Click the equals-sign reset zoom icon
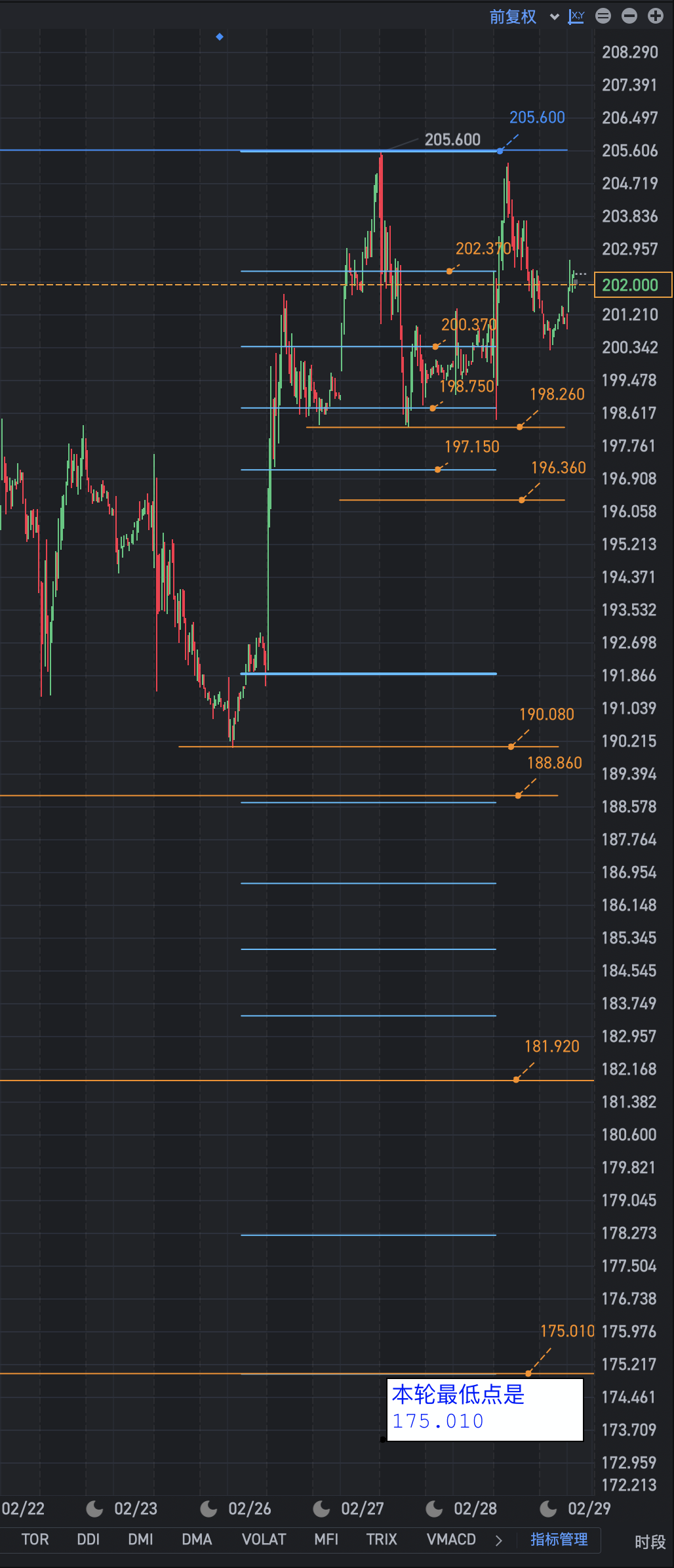The width and height of the screenshot is (674, 1568). click(603, 16)
